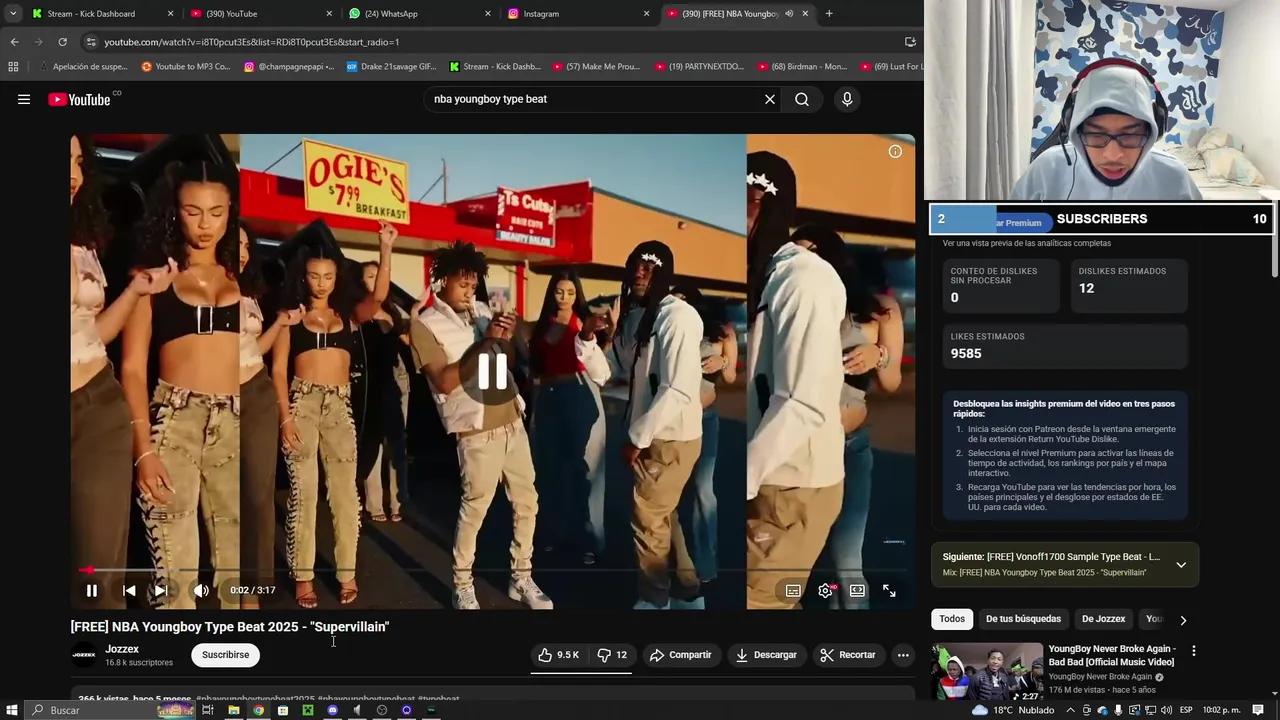
Task: Show hidden system tray icons
Action: (x=1070, y=710)
